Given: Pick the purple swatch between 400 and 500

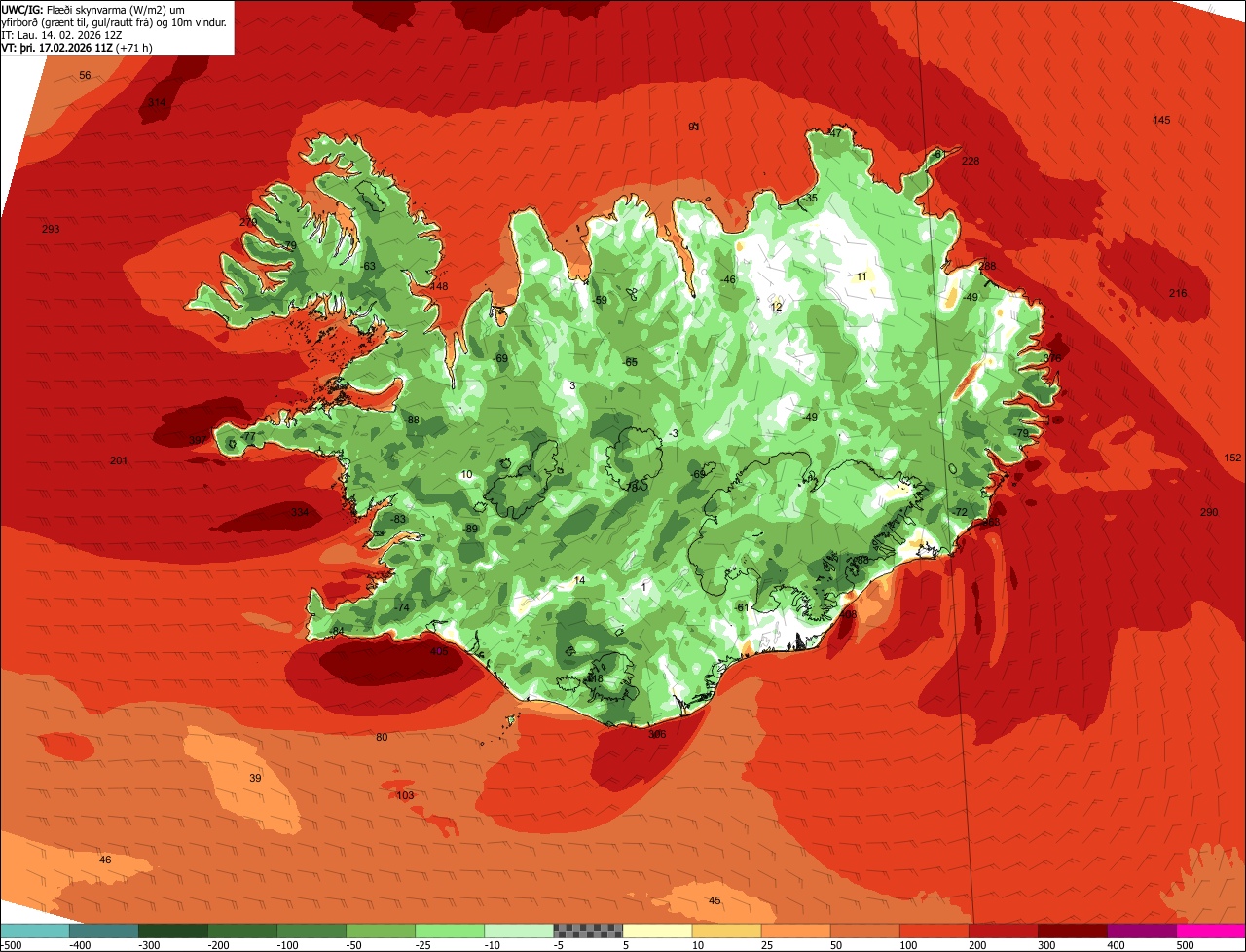Looking at the screenshot, I should click(x=1141, y=930).
